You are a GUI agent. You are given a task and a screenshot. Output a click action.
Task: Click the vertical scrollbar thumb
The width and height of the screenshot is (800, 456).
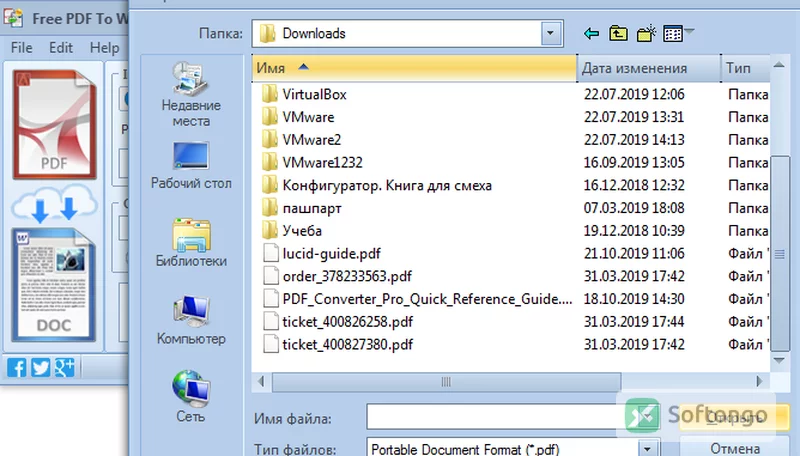coord(780,254)
